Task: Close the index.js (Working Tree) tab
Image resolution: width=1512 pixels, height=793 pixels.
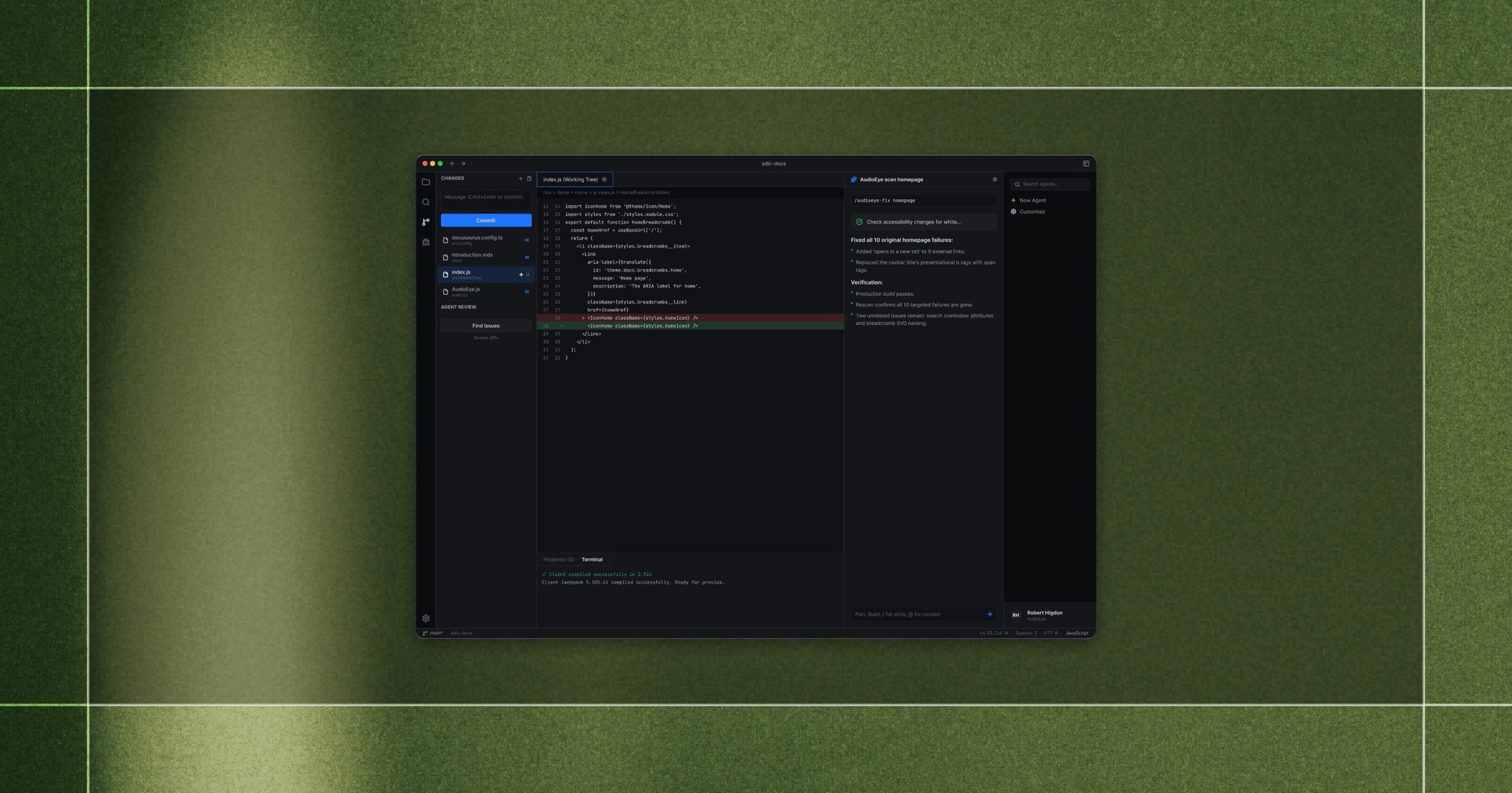Action: 604,179
